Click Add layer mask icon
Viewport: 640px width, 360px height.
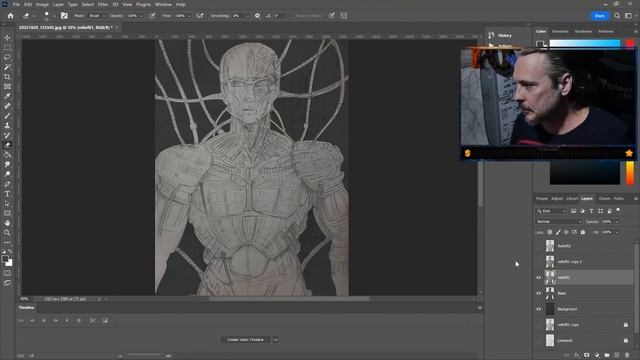[x=587, y=356]
